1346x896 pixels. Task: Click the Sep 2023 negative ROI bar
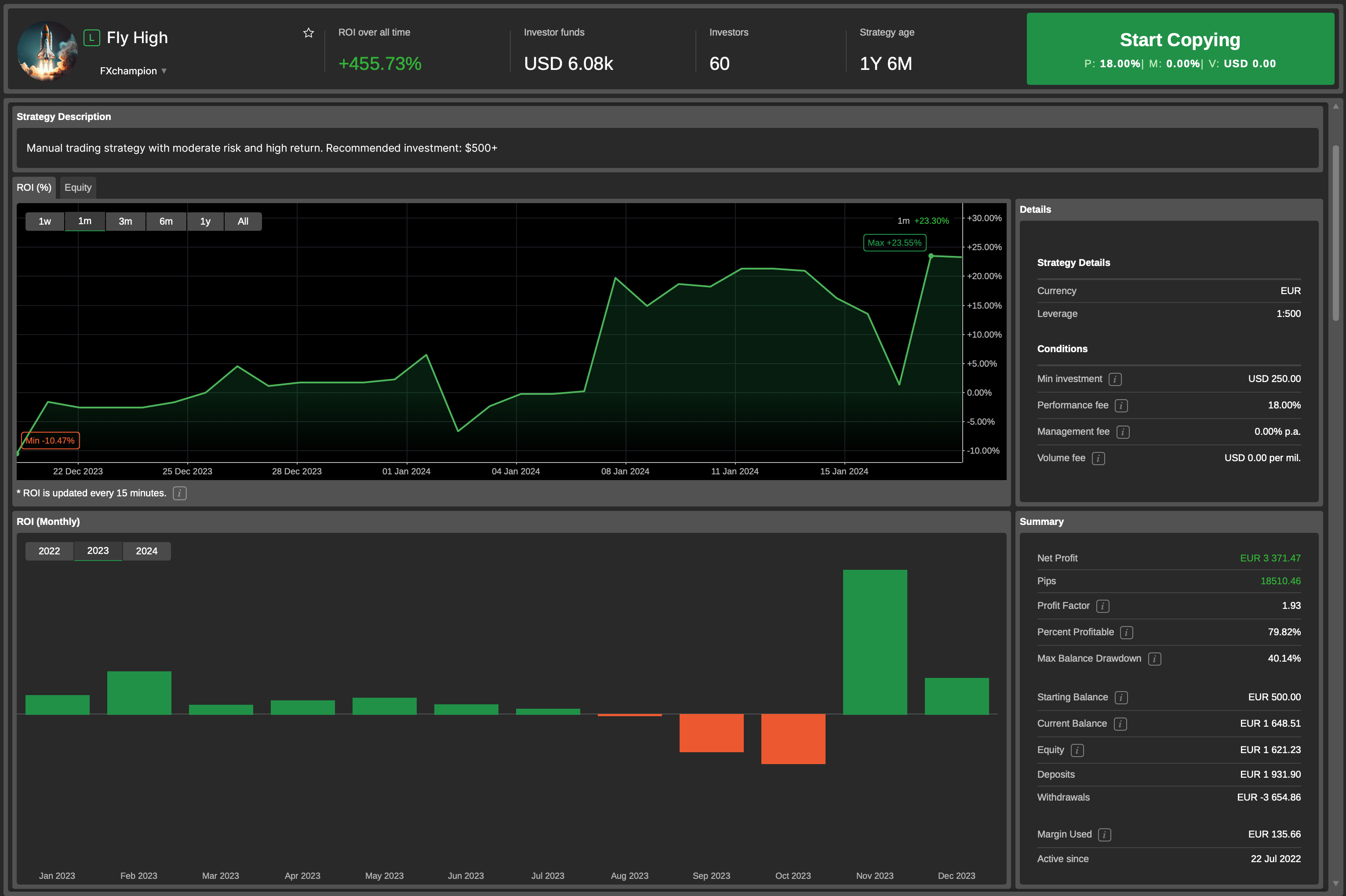711,733
